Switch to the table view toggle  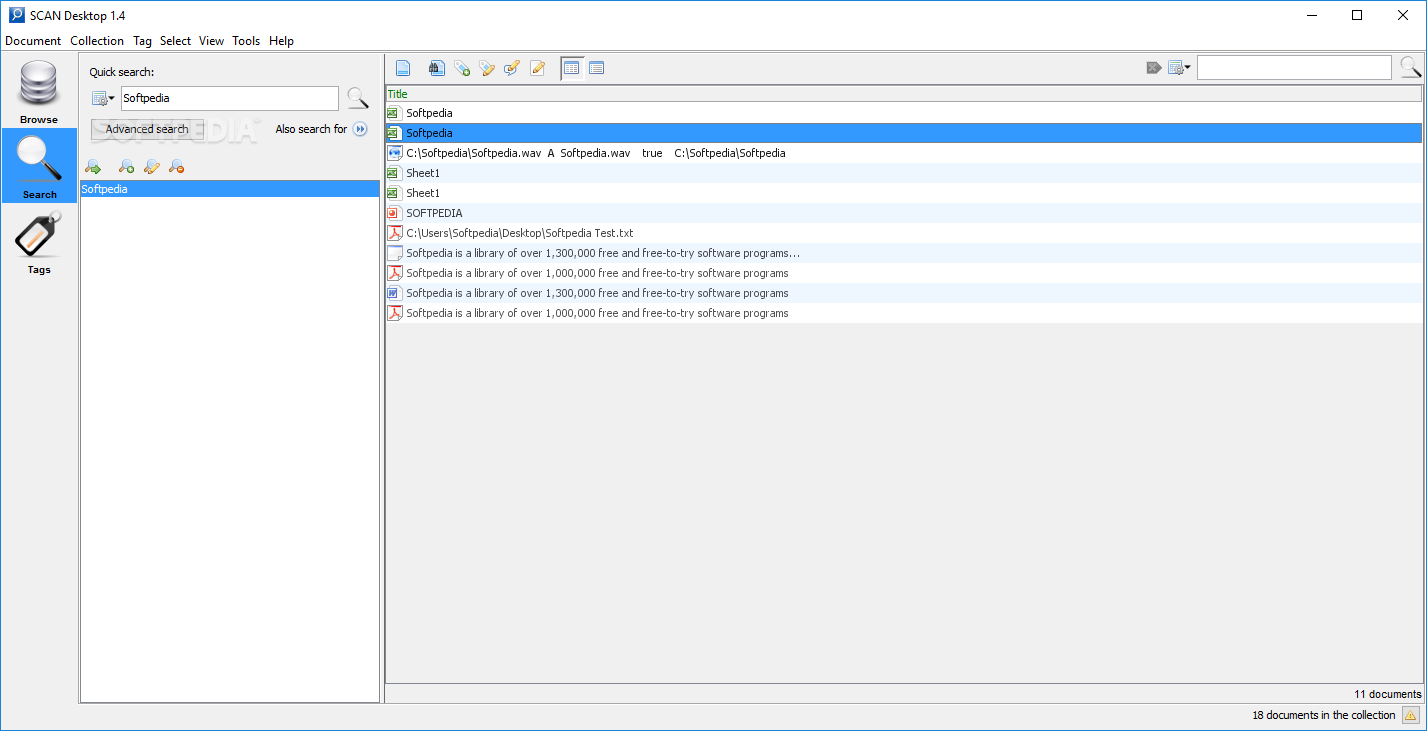[572, 68]
